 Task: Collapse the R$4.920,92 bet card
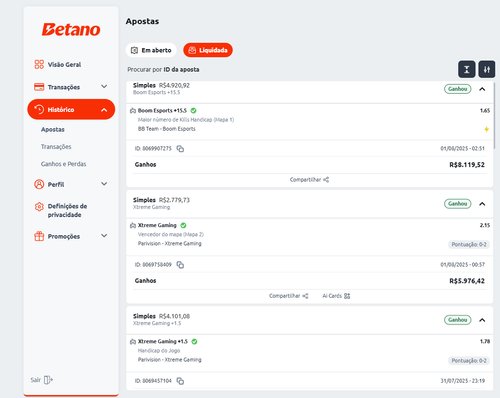point(482,89)
